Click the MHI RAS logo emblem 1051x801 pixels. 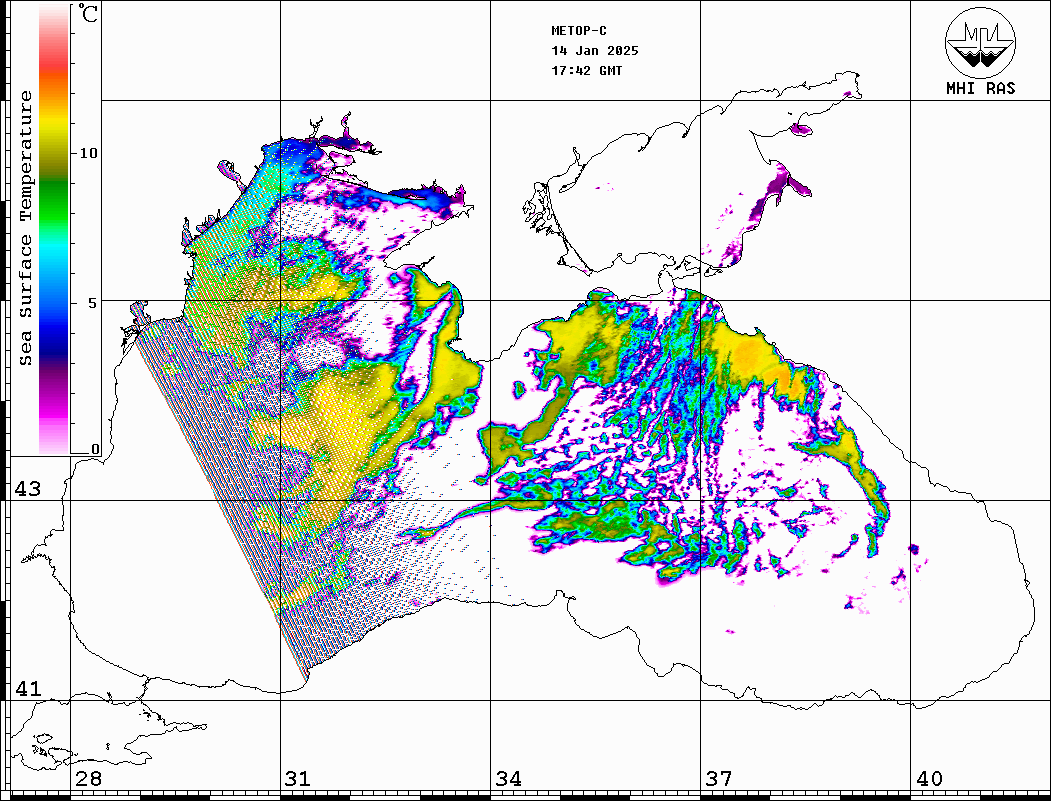coord(980,42)
